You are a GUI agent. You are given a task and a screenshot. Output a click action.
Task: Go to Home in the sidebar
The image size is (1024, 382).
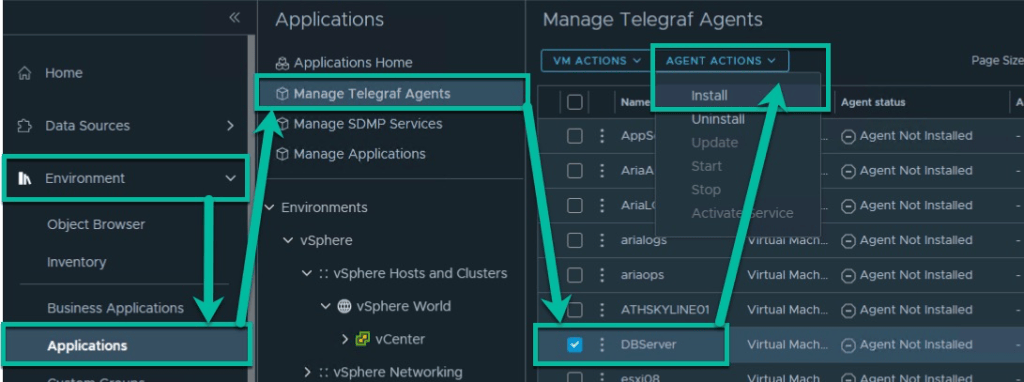pyautogui.click(x=63, y=73)
